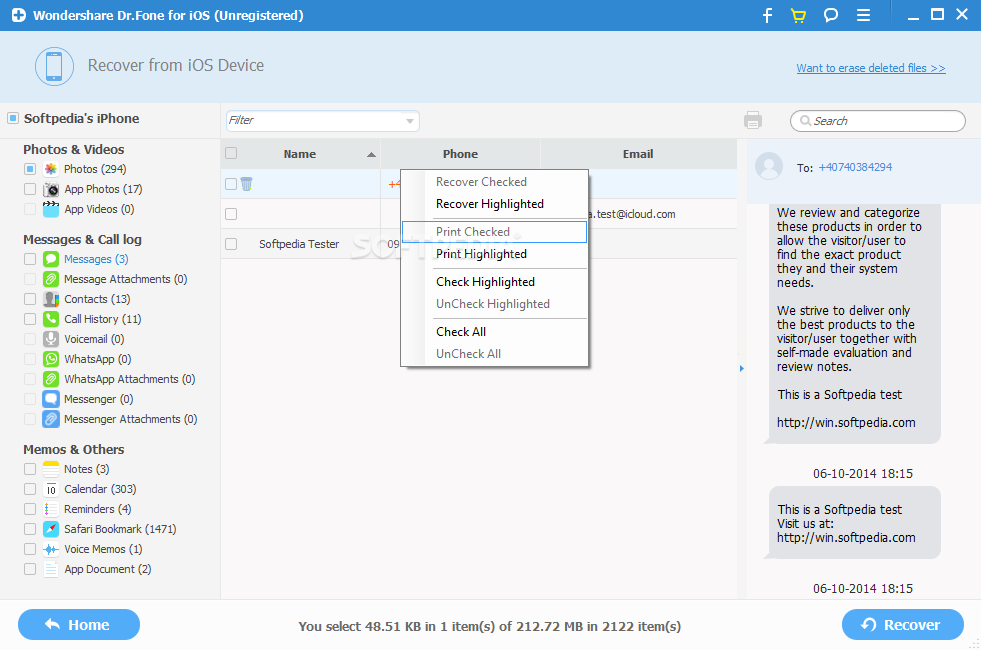
Task: Check the Softpedia Tester row checkbox
Action: pos(231,244)
